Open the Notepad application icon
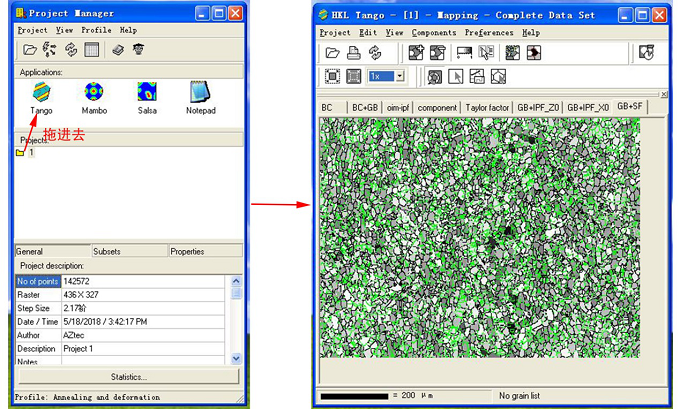Viewport: 680px width, 409px height. [x=200, y=94]
